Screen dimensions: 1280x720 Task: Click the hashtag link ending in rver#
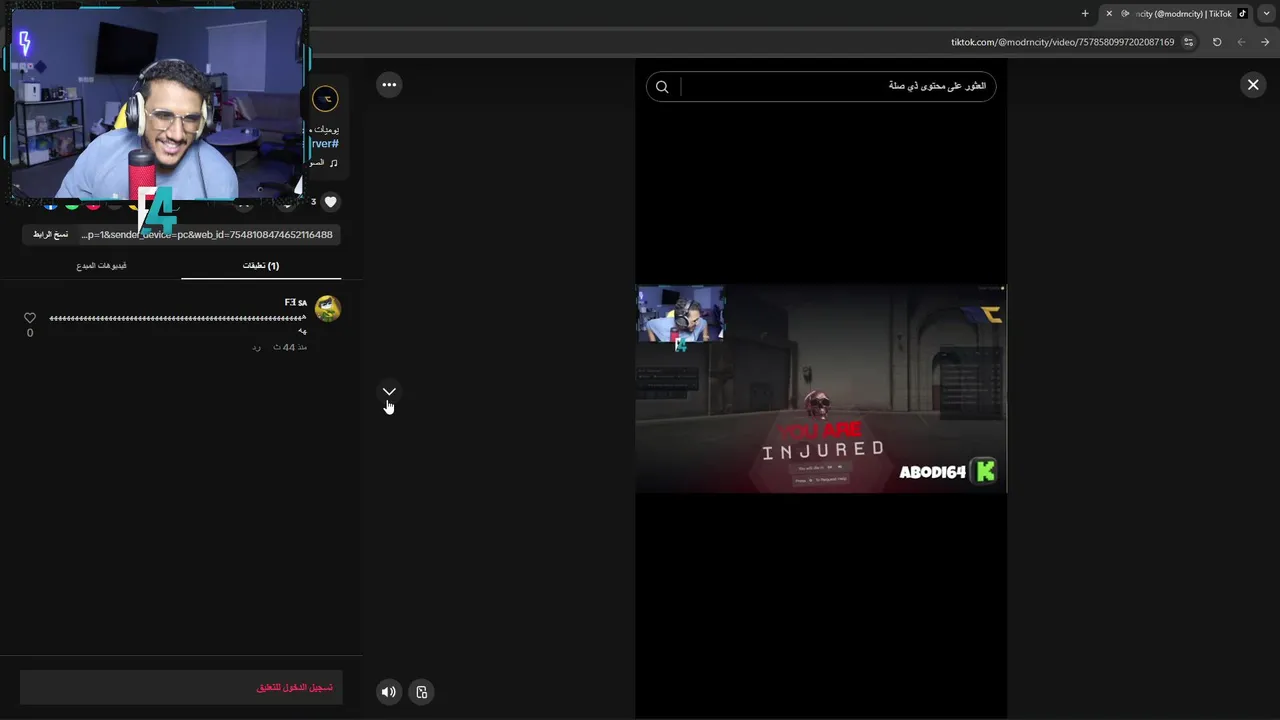[x=324, y=144]
